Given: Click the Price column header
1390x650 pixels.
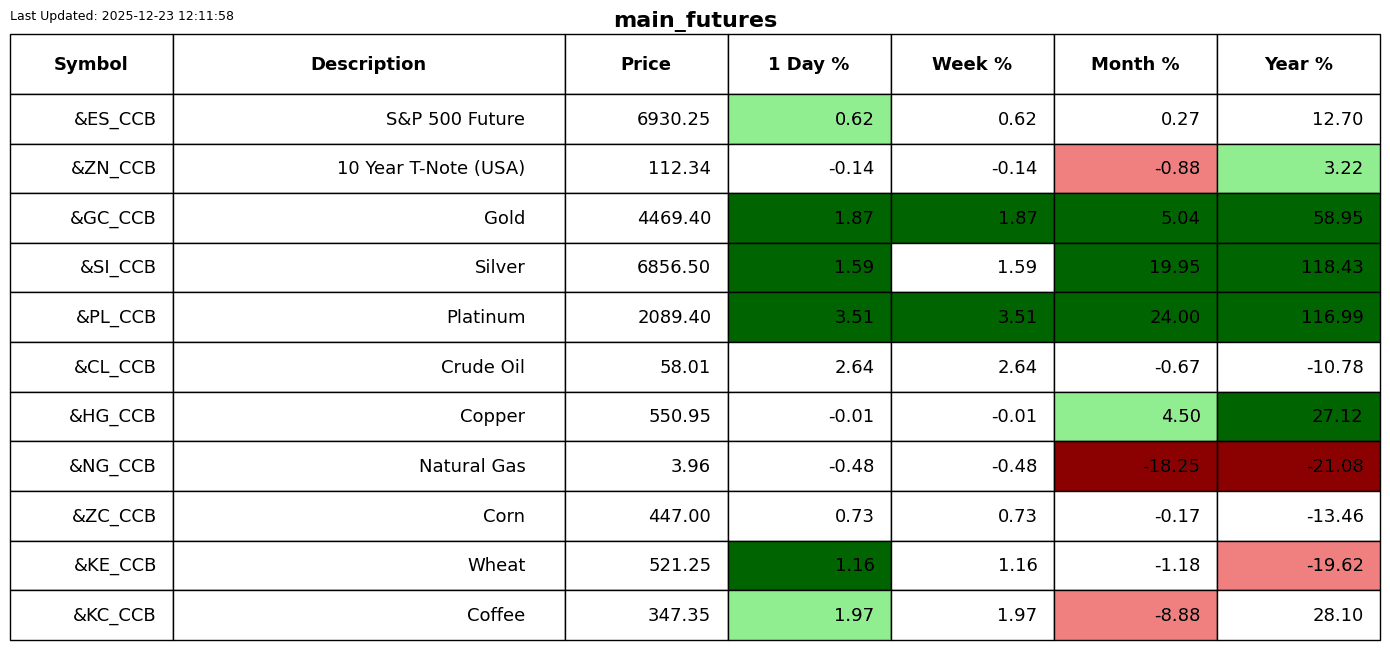Looking at the screenshot, I should (646, 64).
